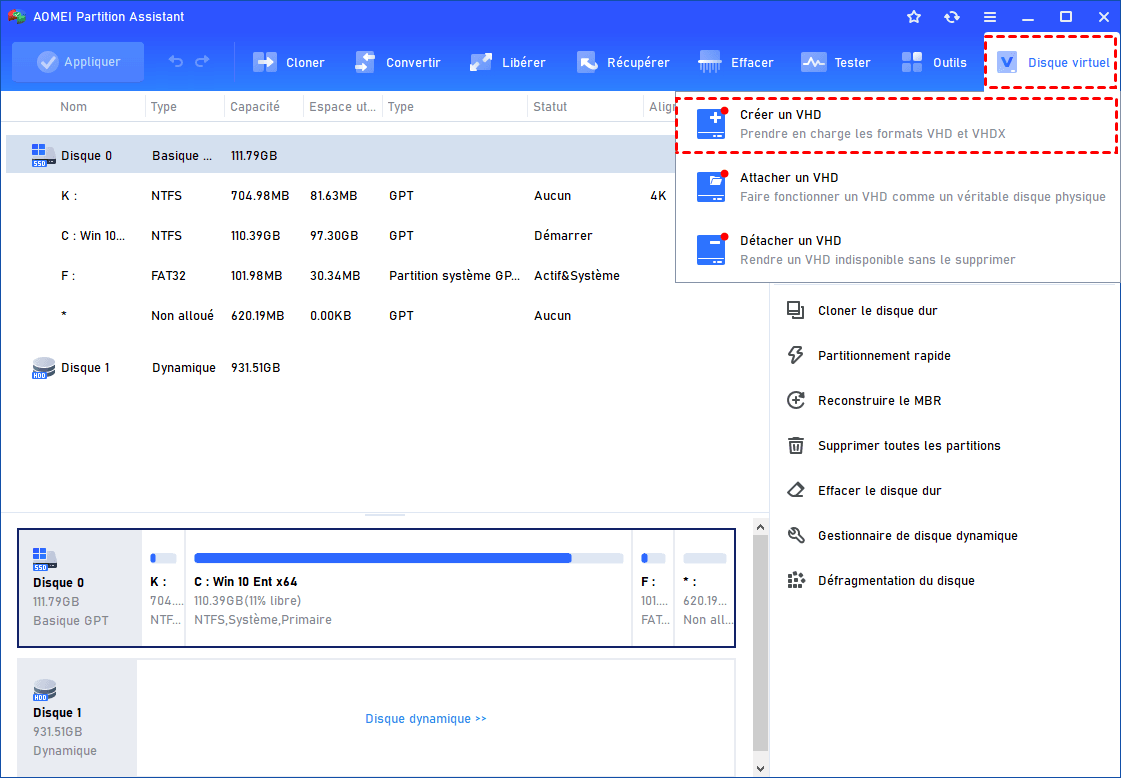Click the AOMEI Partition Assistant app icon
1121x778 pixels.
[17, 16]
